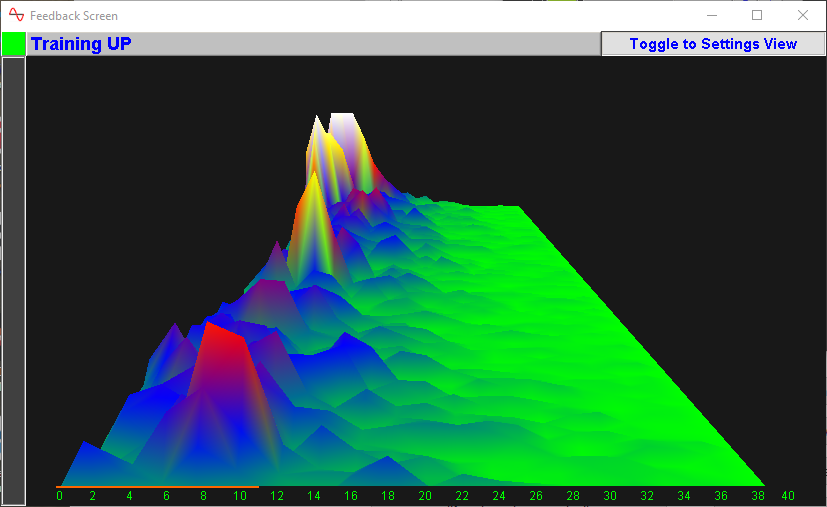Click the Feedback Screen app icon
The width and height of the screenshot is (827, 507).
(x=16, y=15)
